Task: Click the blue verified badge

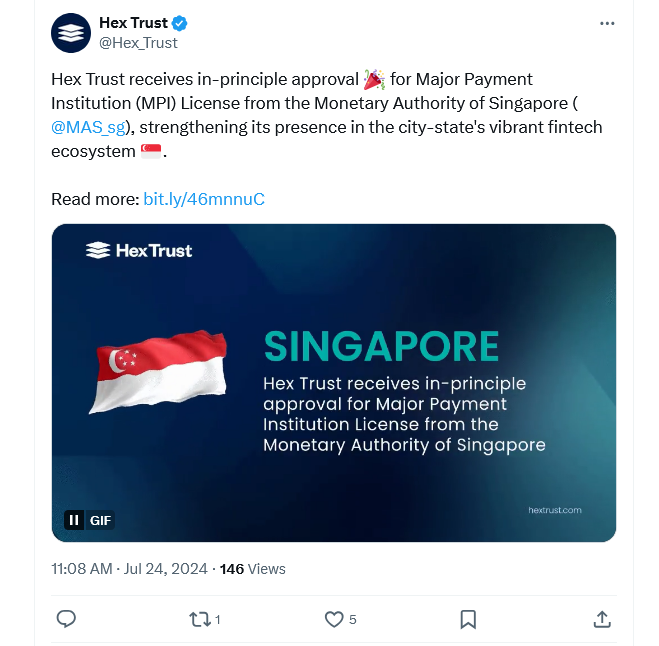Action: [x=180, y=23]
